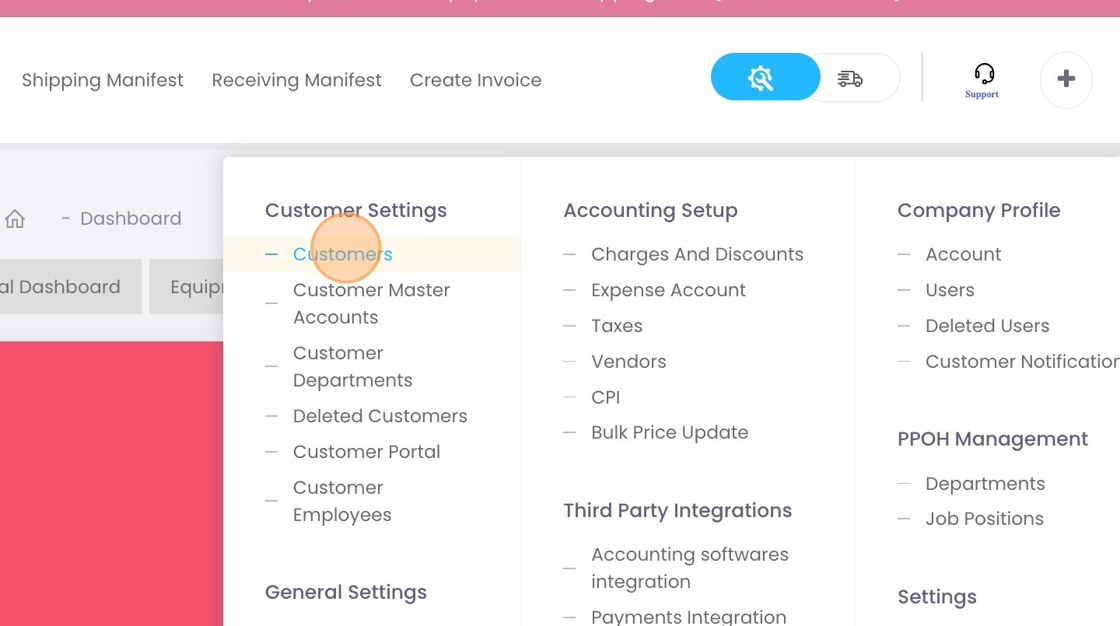
Task: Open the Support headset icon
Action: coord(982,78)
